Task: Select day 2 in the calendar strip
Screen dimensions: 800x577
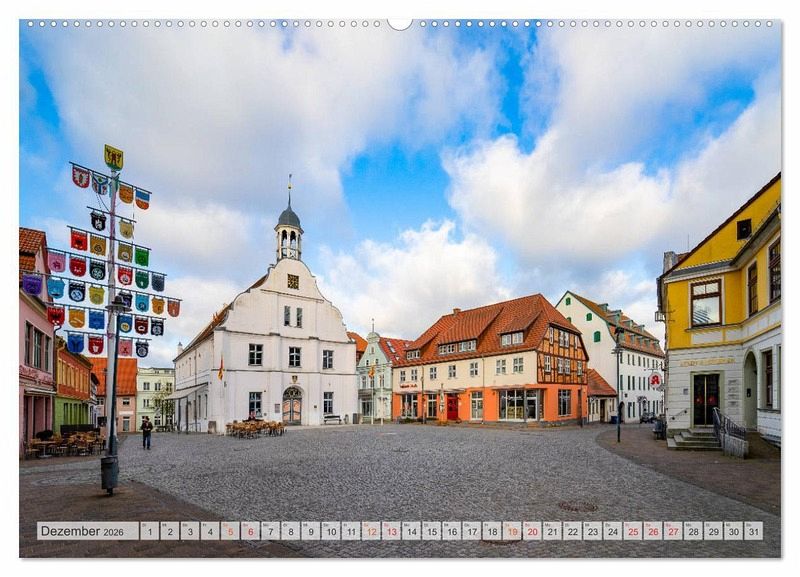Action: 170,531
